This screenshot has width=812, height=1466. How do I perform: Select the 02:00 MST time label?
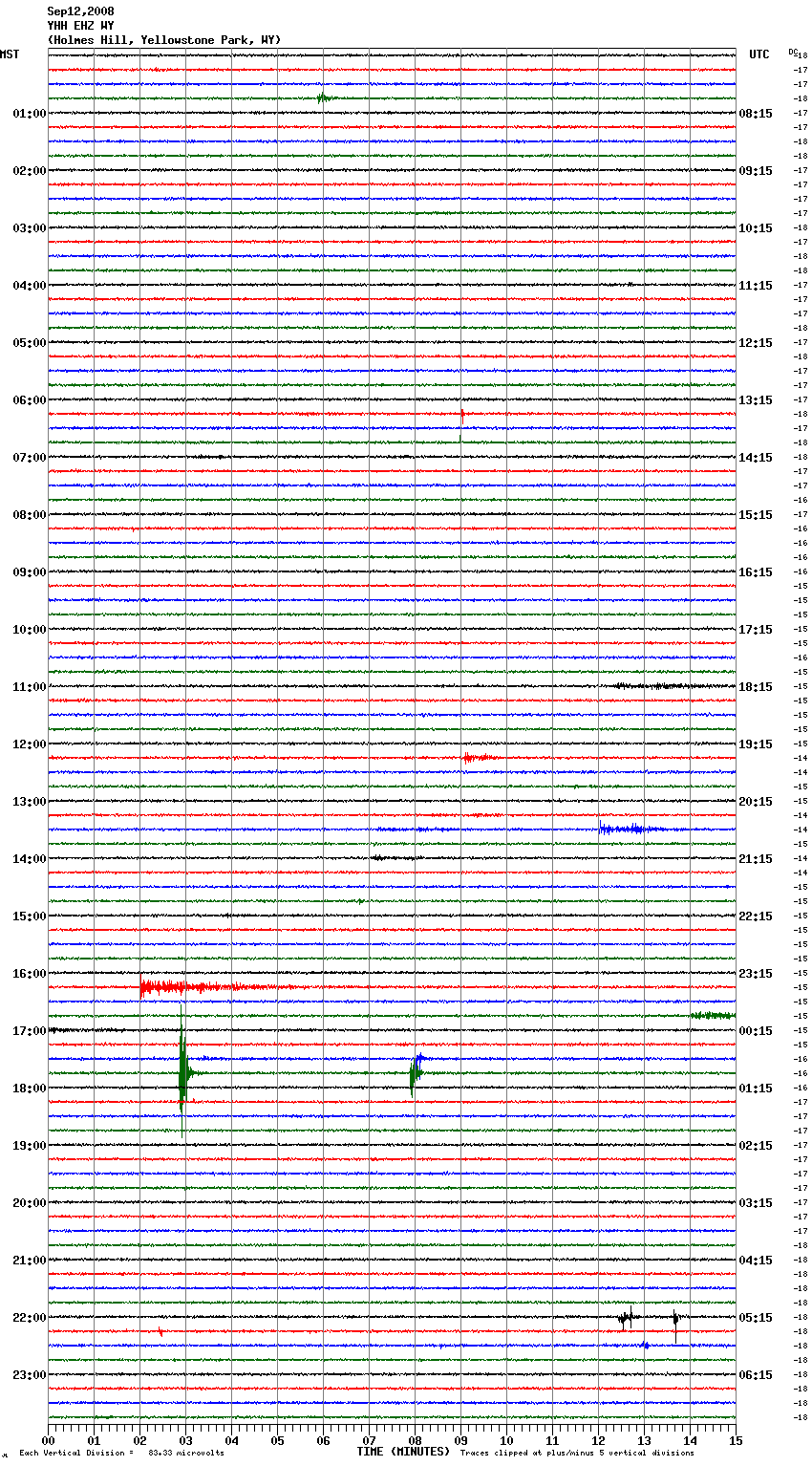[30, 171]
